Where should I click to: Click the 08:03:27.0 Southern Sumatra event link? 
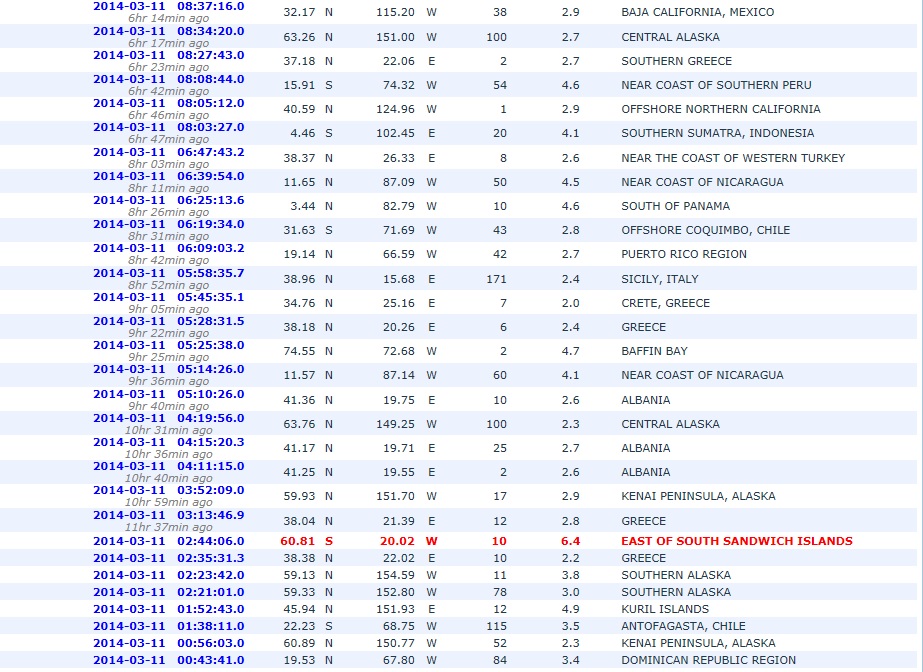168,127
